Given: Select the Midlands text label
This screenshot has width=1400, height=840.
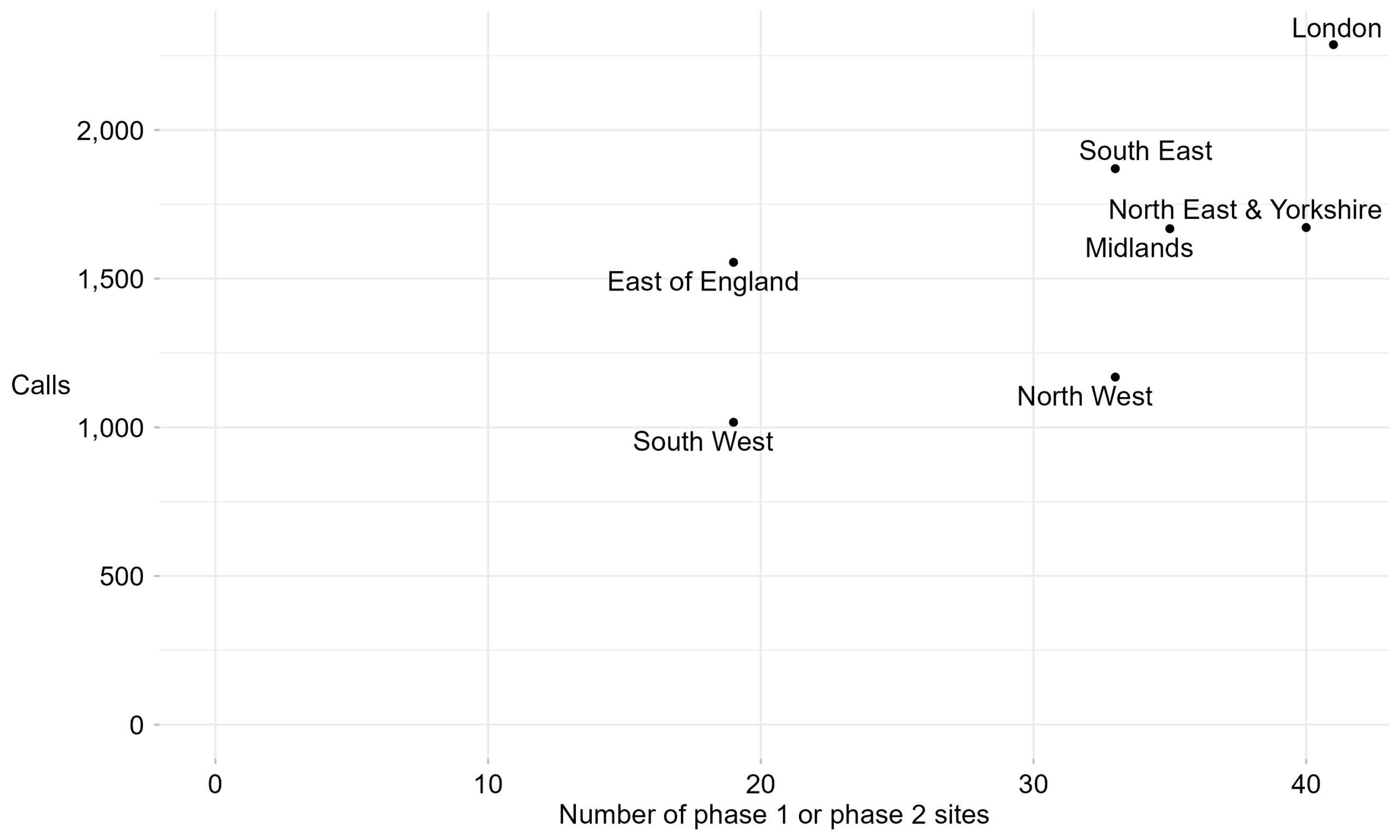Looking at the screenshot, I should (x=1139, y=248).
